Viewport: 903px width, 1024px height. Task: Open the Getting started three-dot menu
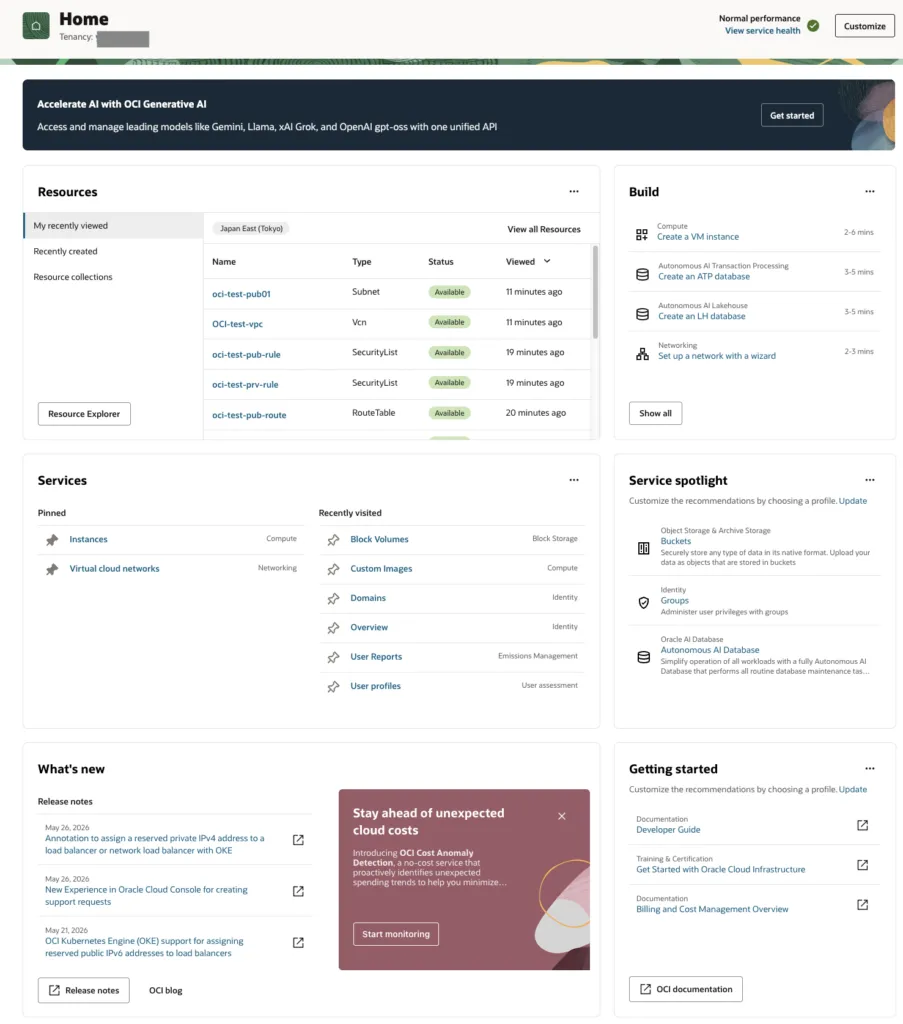[x=870, y=769]
